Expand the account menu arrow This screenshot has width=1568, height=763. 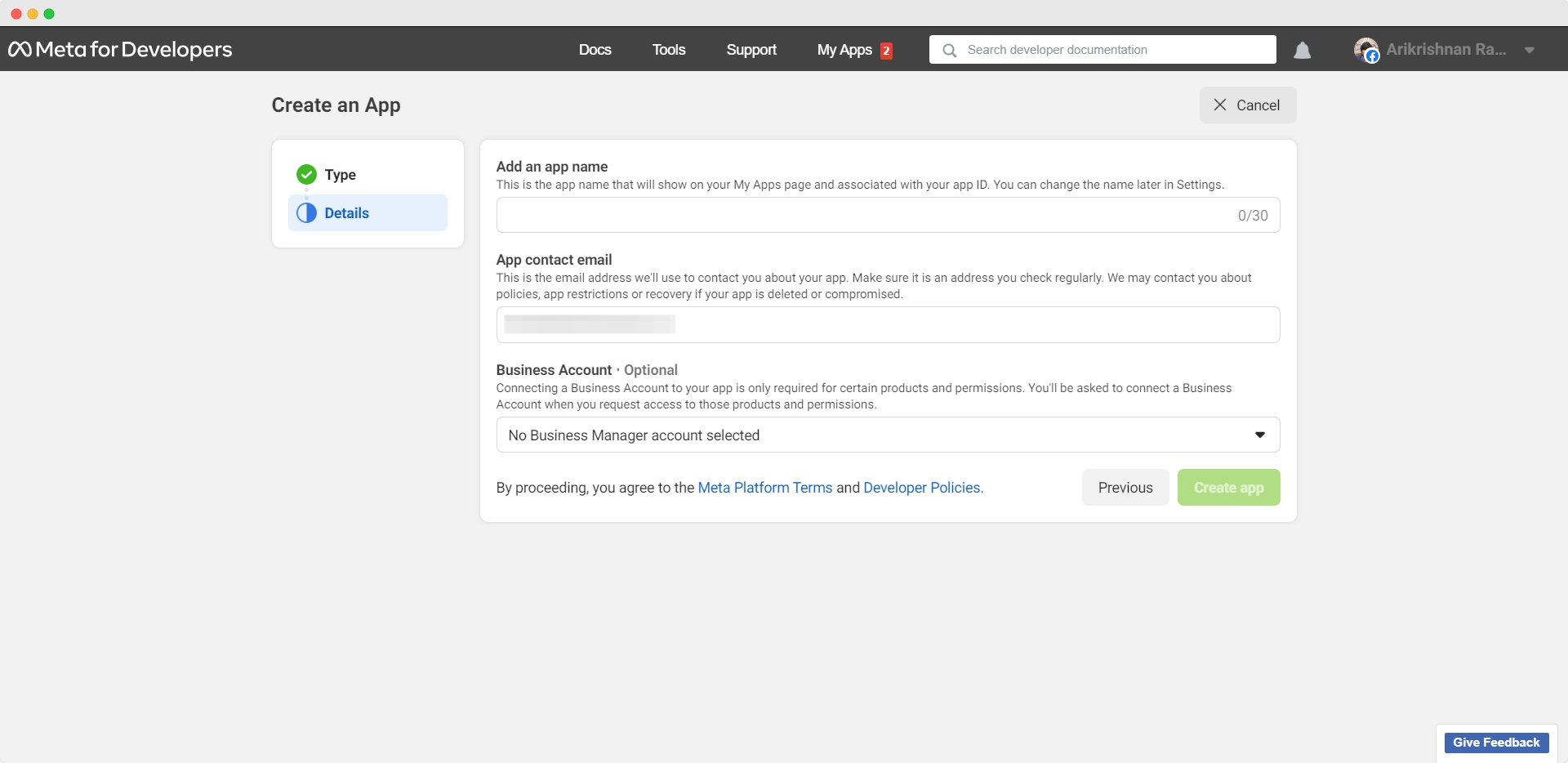(x=1530, y=50)
